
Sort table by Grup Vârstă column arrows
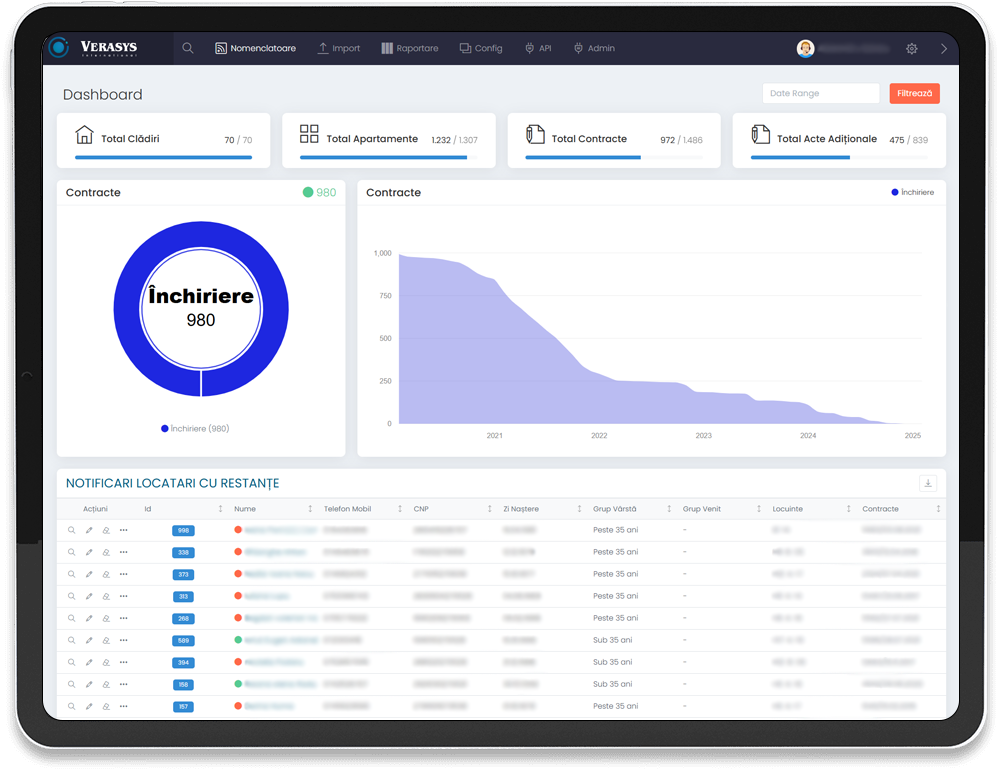(x=668, y=509)
